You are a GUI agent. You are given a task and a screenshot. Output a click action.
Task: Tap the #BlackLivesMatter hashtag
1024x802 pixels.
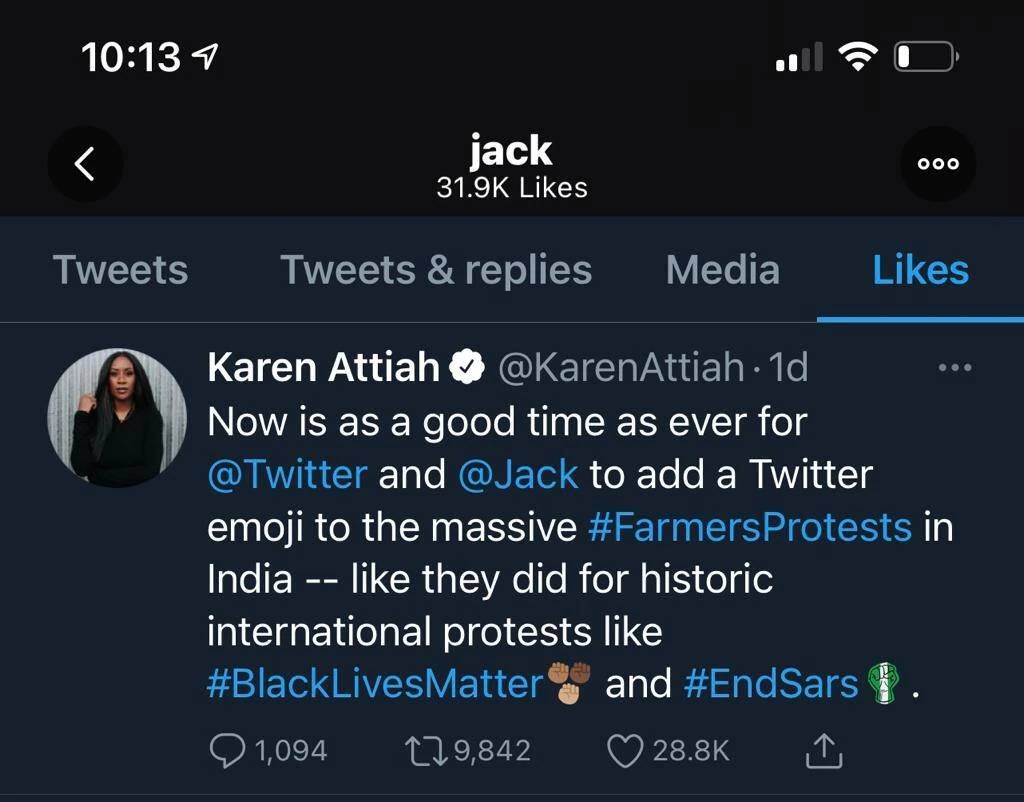point(374,684)
